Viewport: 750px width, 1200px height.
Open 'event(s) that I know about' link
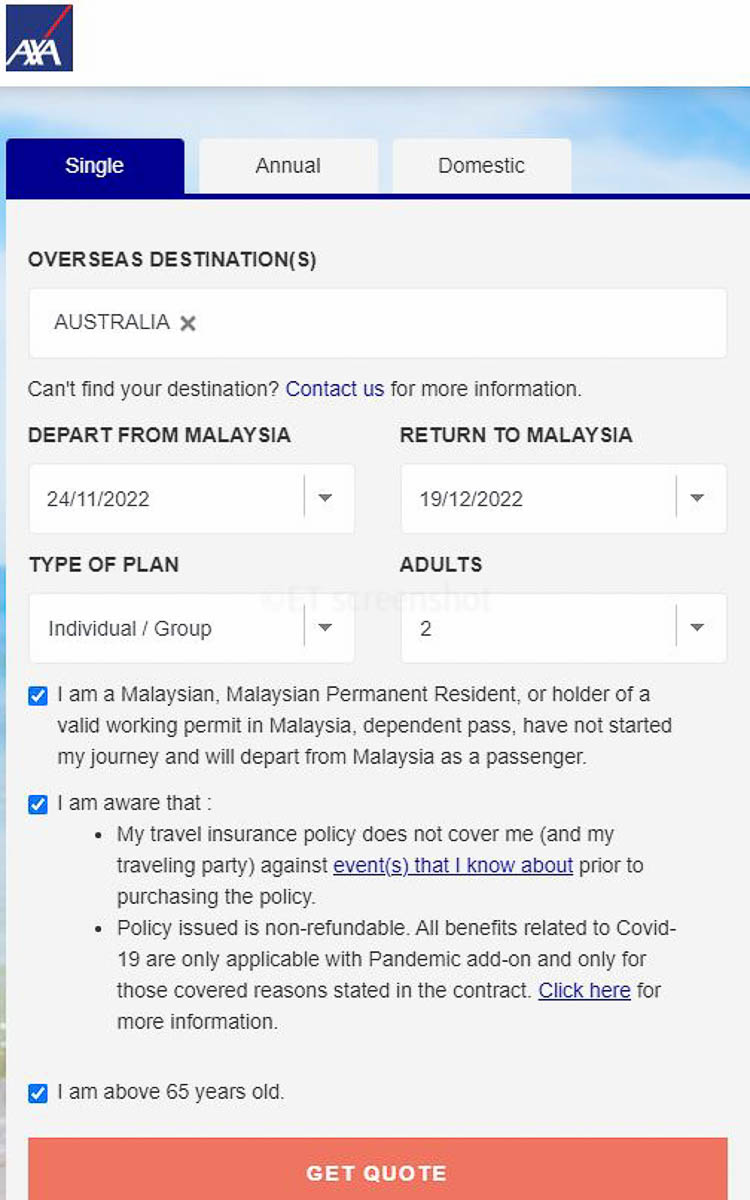pyautogui.click(x=453, y=865)
